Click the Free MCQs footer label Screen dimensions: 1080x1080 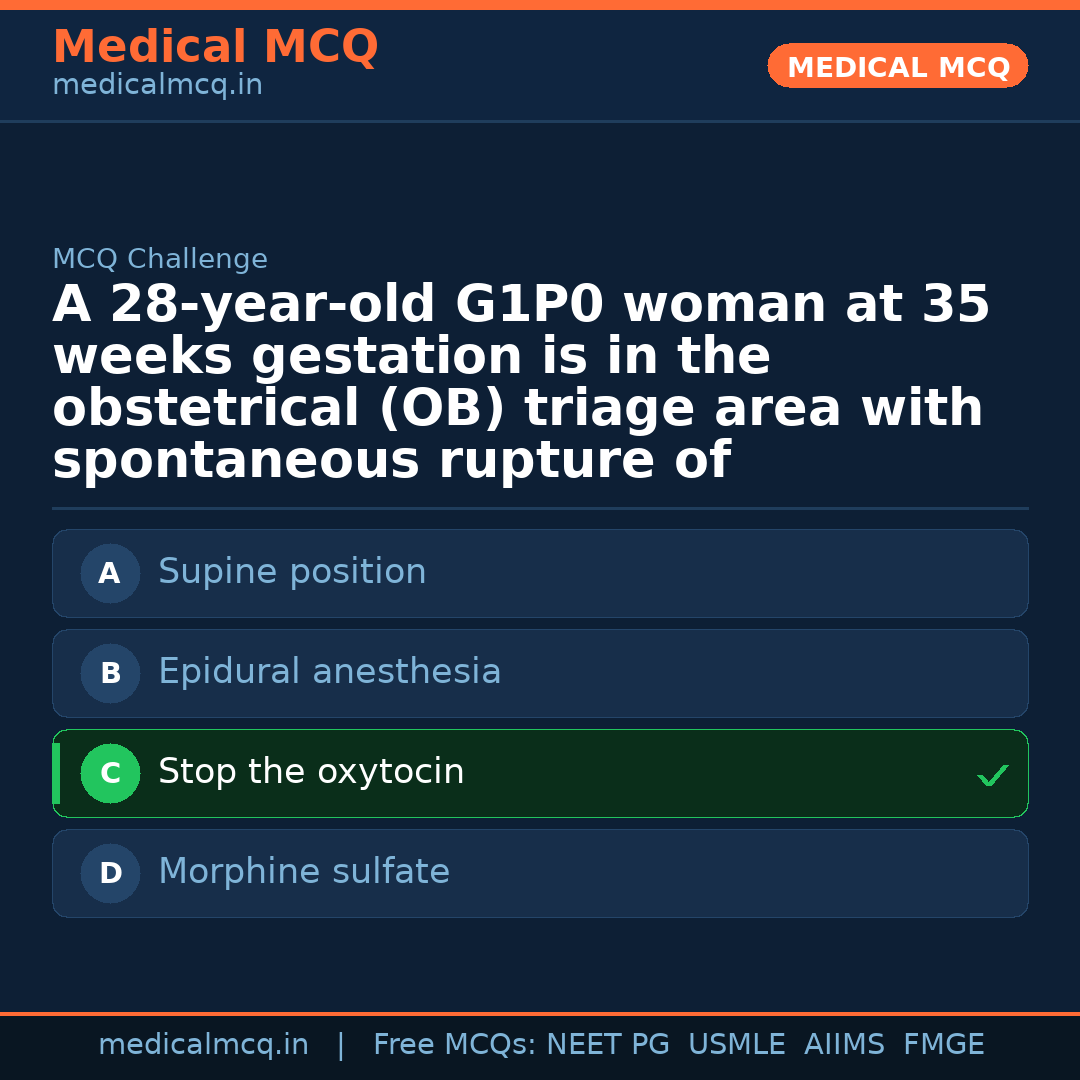[454, 1045]
